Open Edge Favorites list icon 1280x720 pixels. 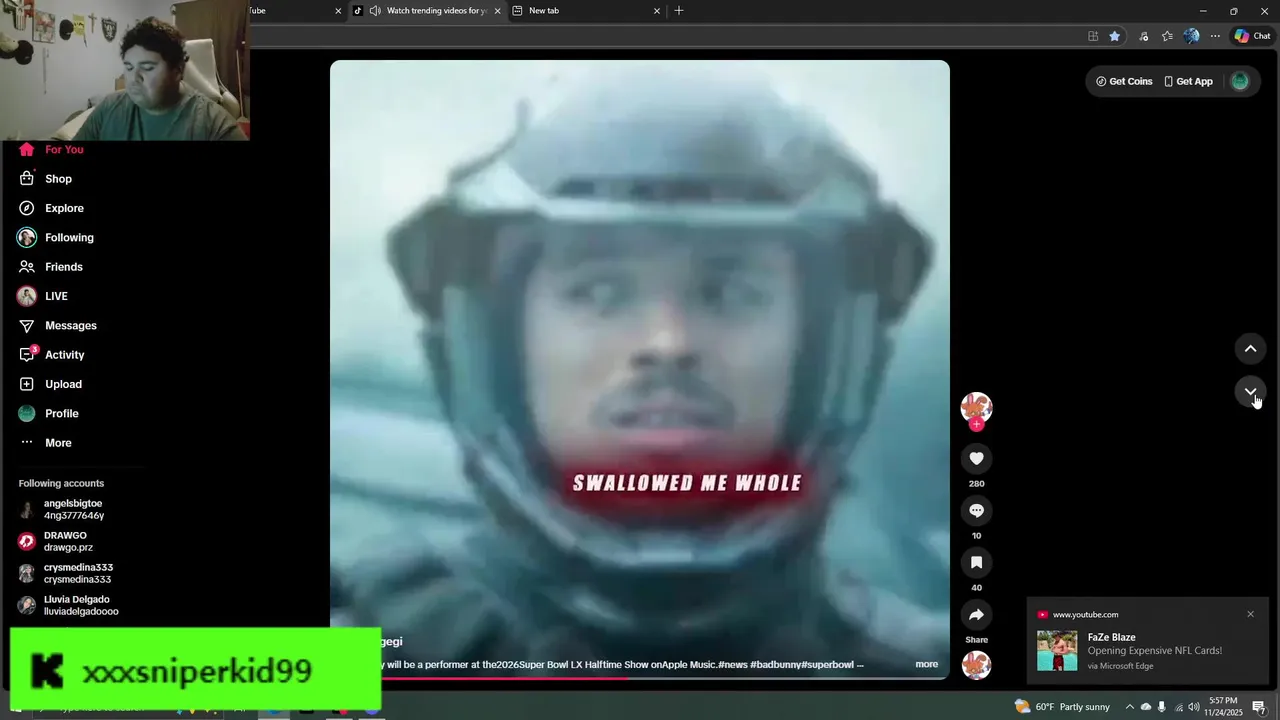[x=1167, y=36]
